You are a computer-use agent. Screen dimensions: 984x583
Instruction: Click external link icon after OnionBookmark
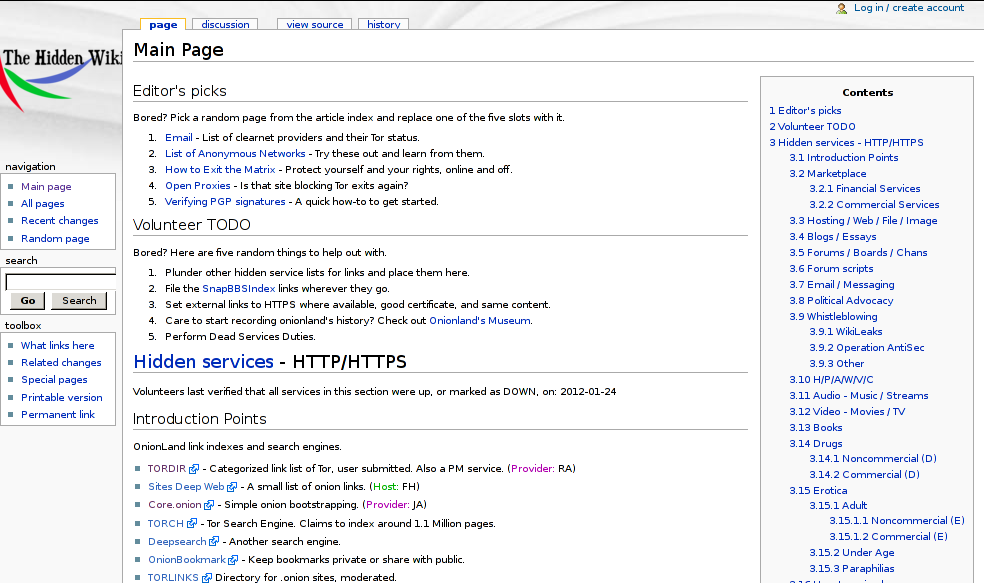click(x=233, y=561)
